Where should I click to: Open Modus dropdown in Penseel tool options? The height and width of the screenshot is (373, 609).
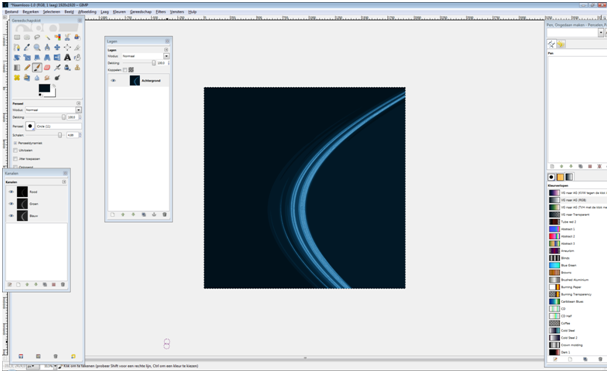[x=78, y=110]
